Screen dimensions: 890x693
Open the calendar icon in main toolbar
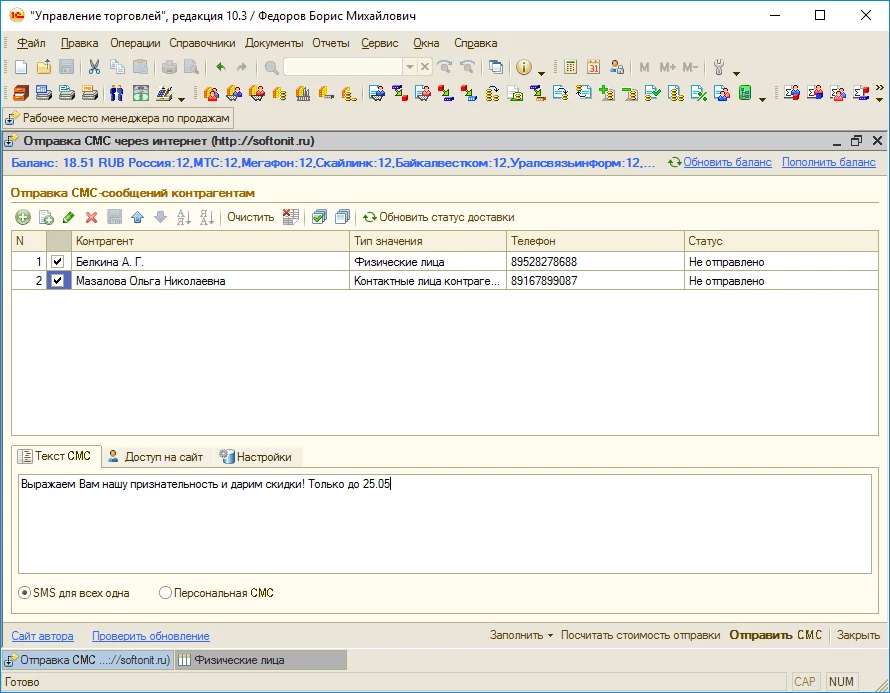pyautogui.click(x=593, y=67)
